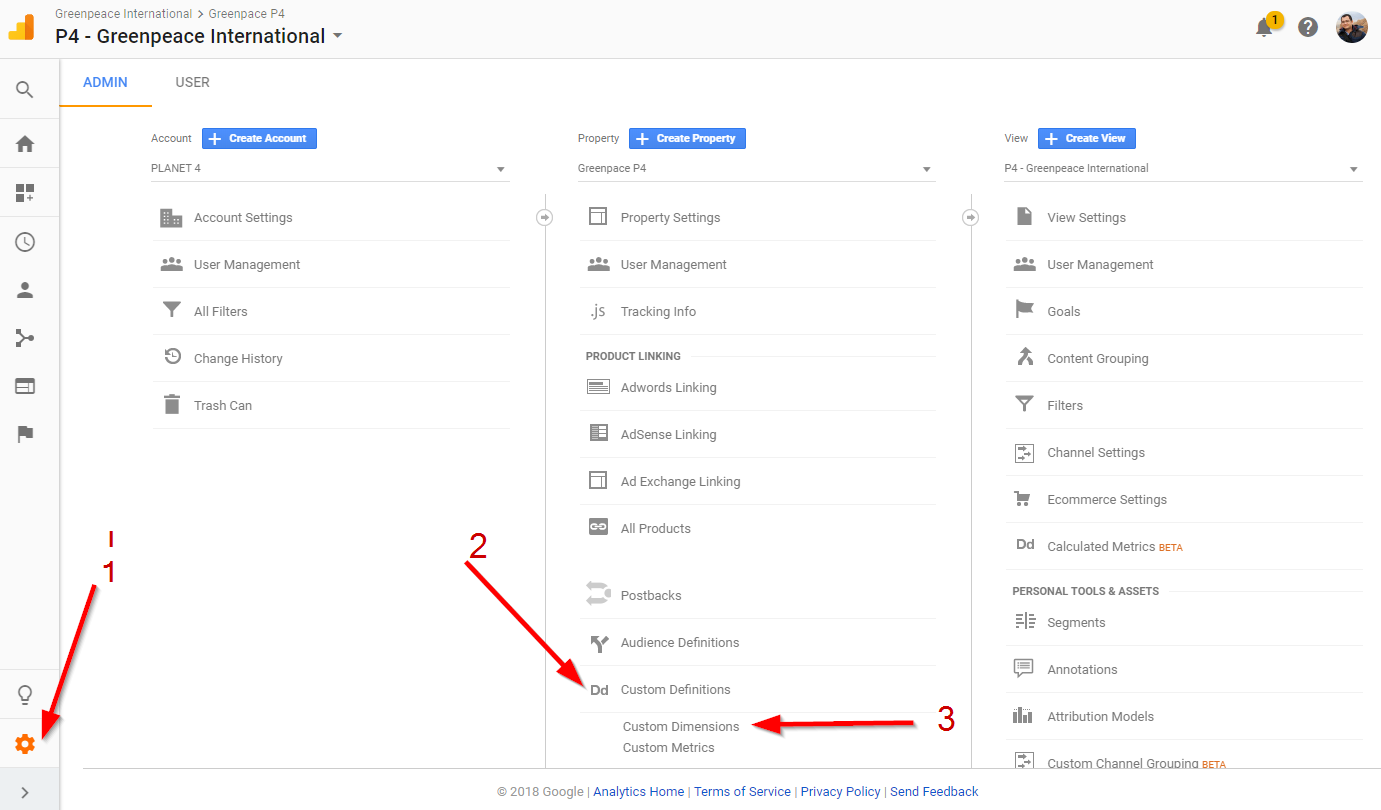
Task: Click Send Feedback footer link
Action: 934,791
